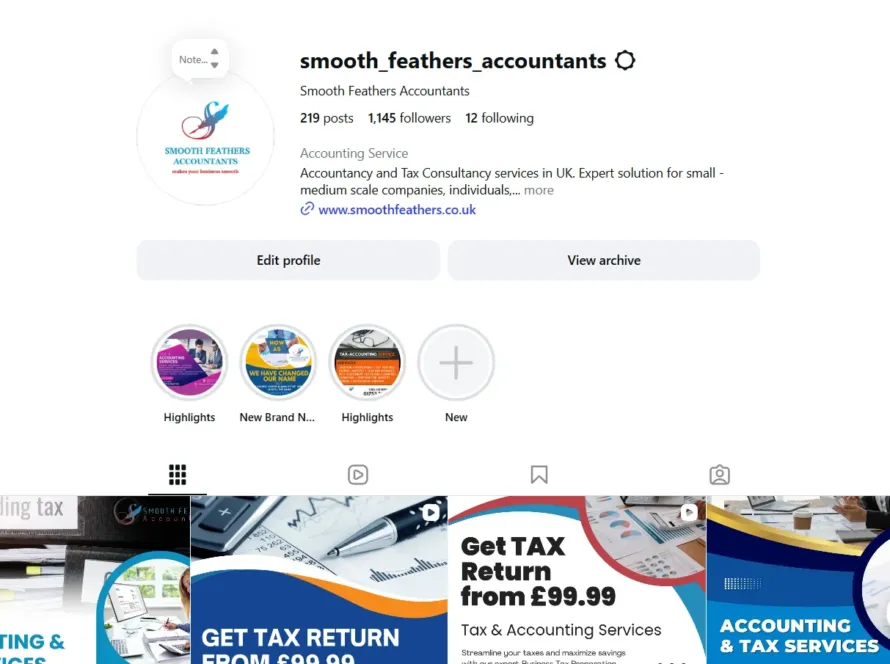890x664 pixels.
Task: Open the New Brand N... highlight
Action: (278, 362)
